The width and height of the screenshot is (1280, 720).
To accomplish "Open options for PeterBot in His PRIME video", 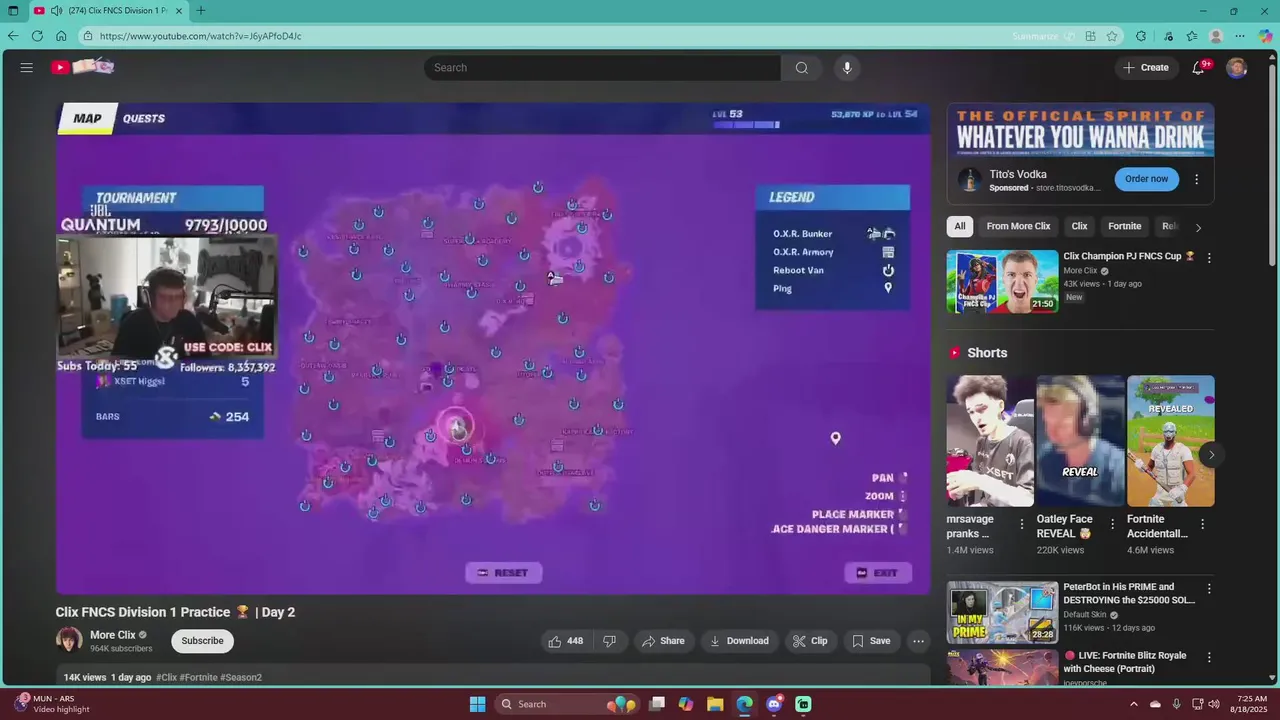I will (1208, 589).
